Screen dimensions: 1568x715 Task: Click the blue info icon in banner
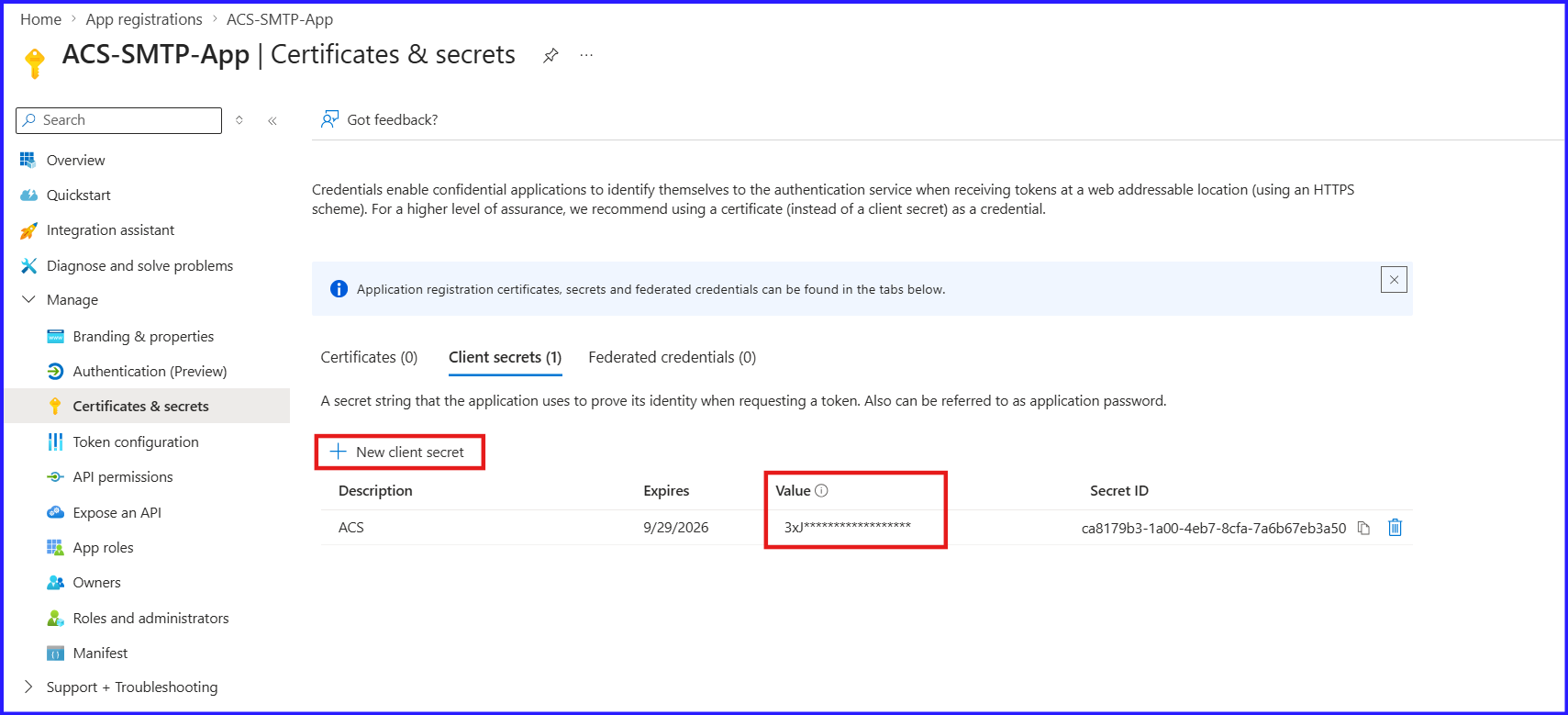(339, 289)
